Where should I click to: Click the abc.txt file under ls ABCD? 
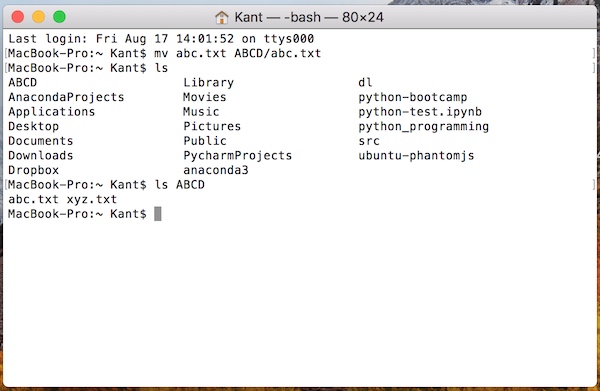click(x=33, y=199)
